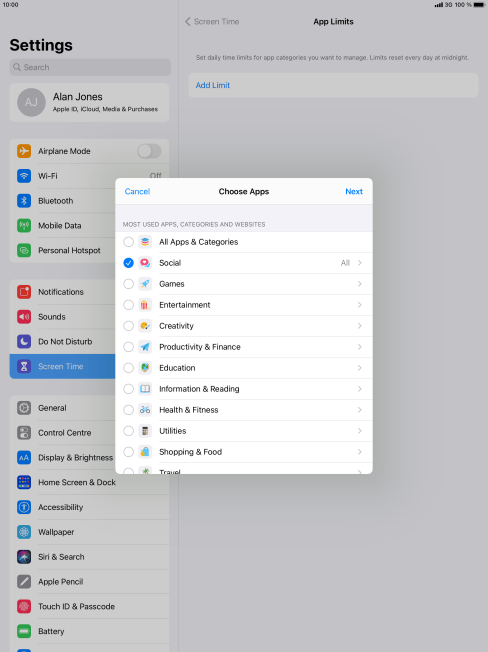
Task: Tap the Information & Reading book icon
Action: click(145, 389)
